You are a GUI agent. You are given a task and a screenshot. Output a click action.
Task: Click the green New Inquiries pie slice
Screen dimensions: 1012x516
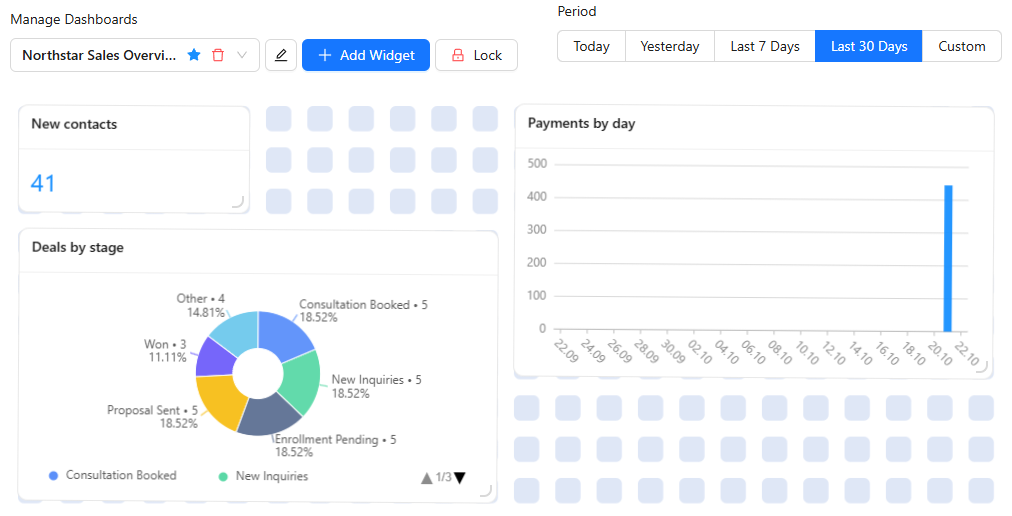(301, 382)
